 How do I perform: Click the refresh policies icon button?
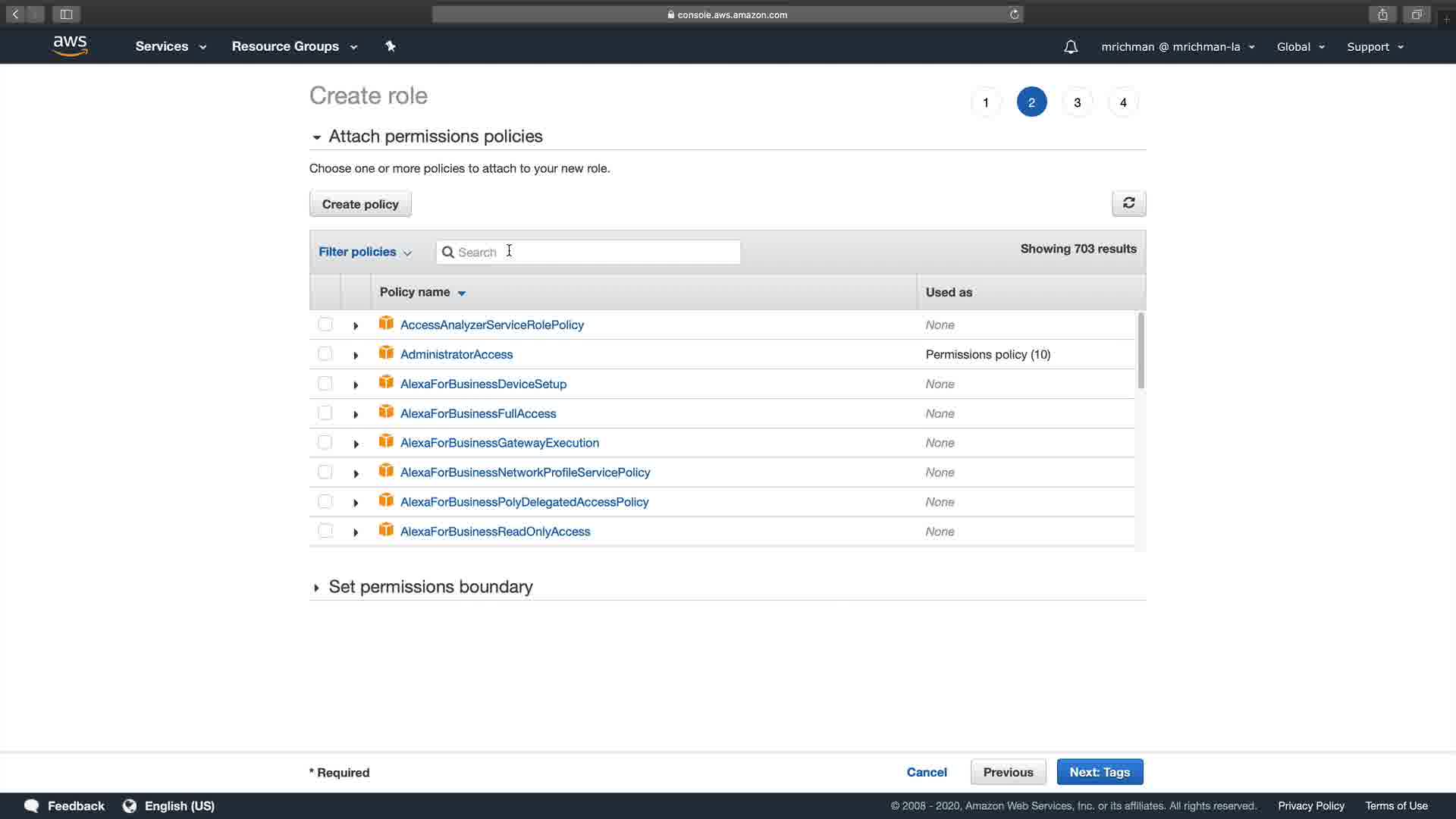pyautogui.click(x=1128, y=203)
